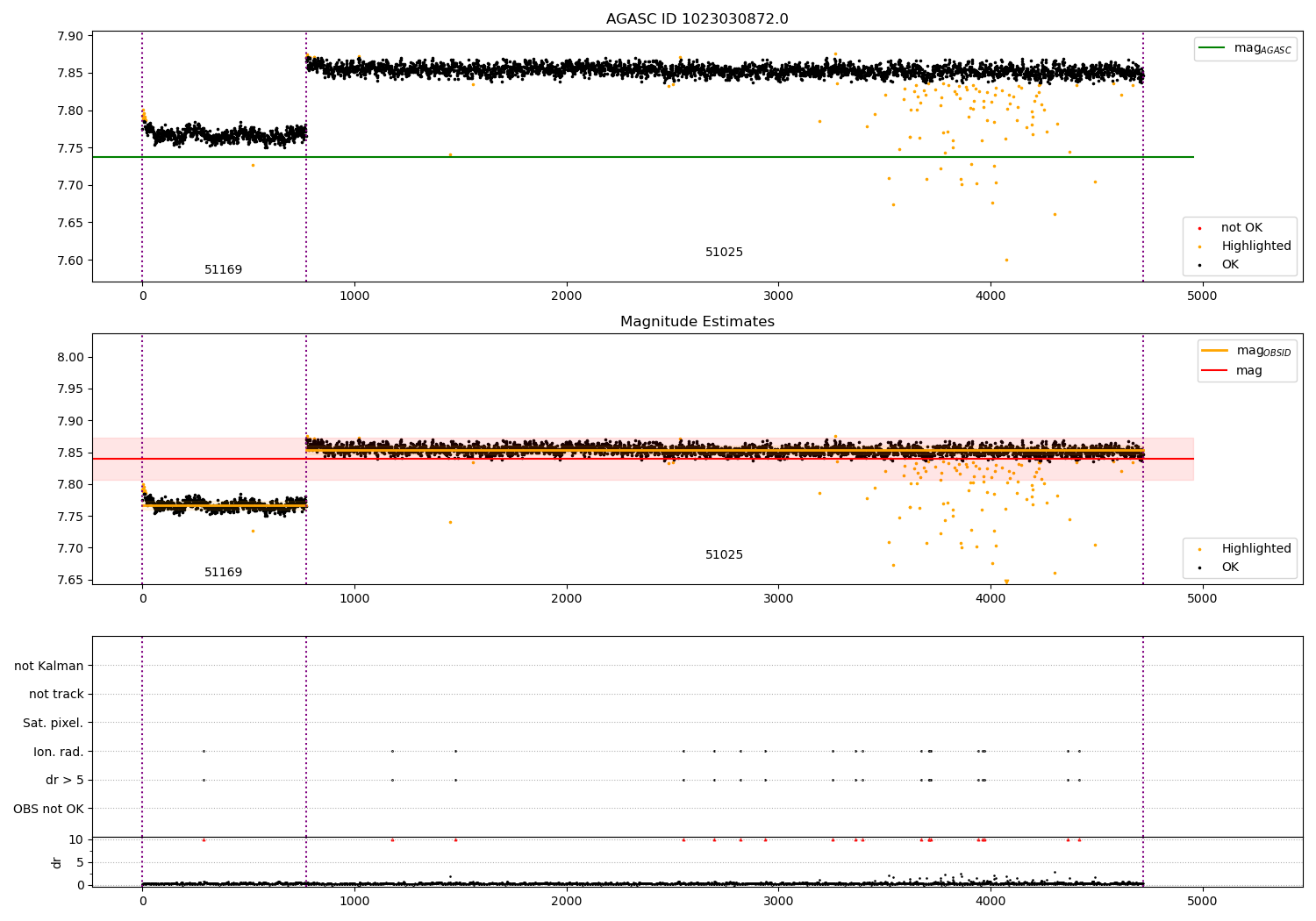Click the 'not Kalman' row label
Image resolution: width=1316 pixels, height=921 pixels.
pyautogui.click(x=49, y=666)
